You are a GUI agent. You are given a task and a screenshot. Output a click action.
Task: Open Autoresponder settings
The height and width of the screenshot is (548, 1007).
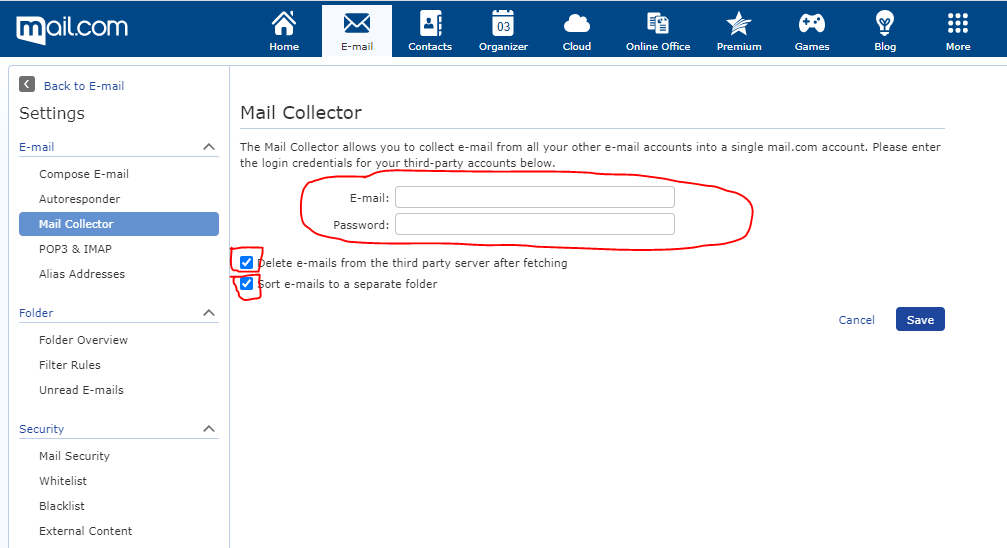(80, 199)
